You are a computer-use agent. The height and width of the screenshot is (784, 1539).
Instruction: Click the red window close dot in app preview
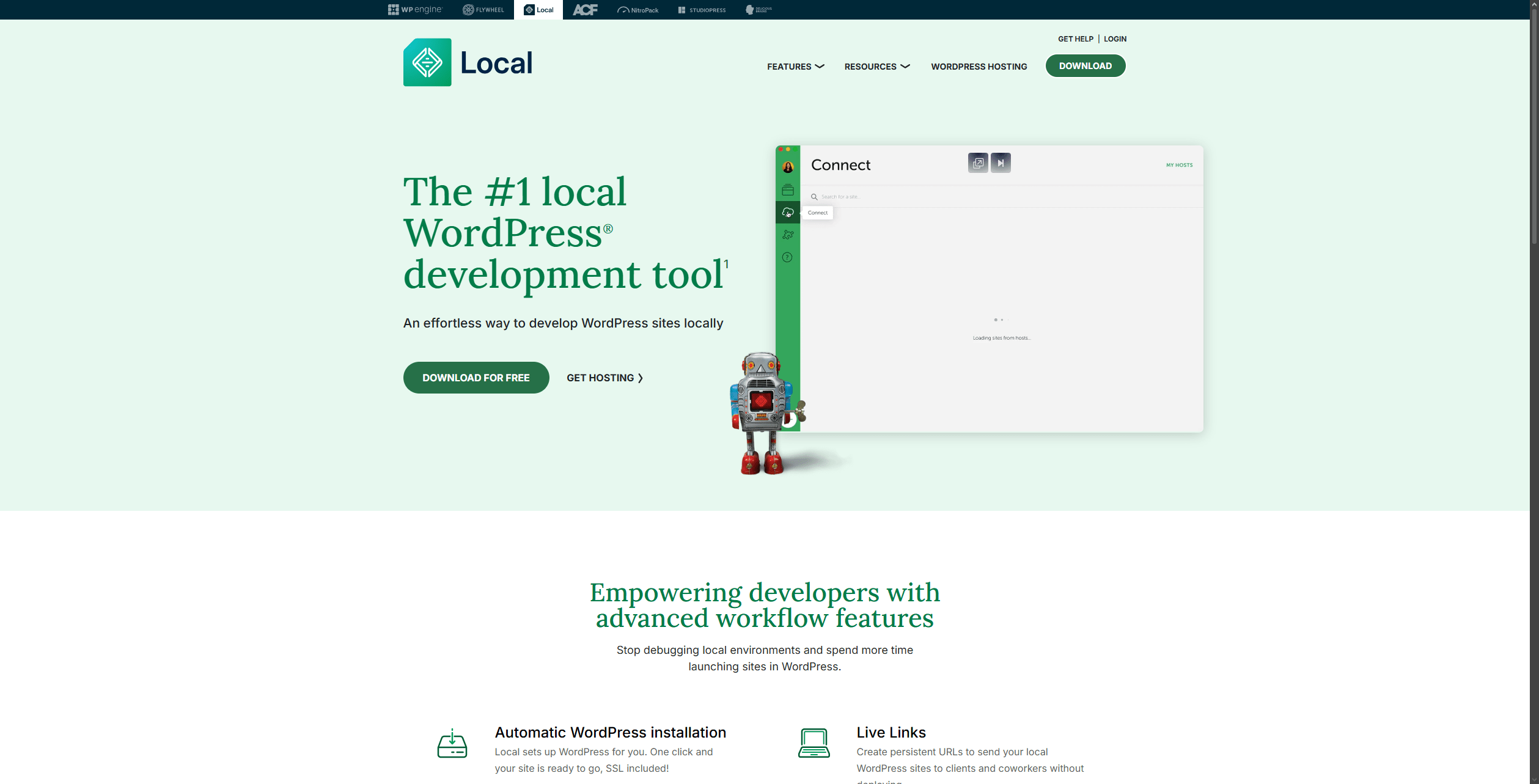click(781, 149)
